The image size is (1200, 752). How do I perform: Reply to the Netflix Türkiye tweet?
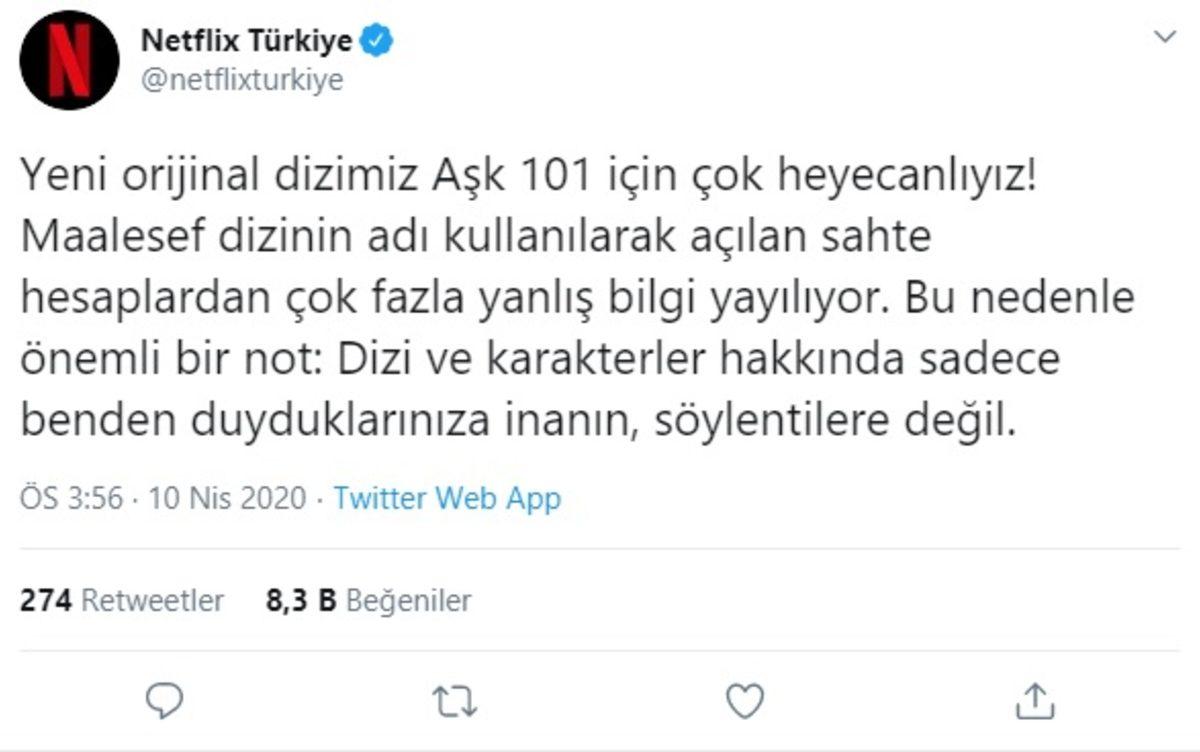pyautogui.click(x=165, y=703)
